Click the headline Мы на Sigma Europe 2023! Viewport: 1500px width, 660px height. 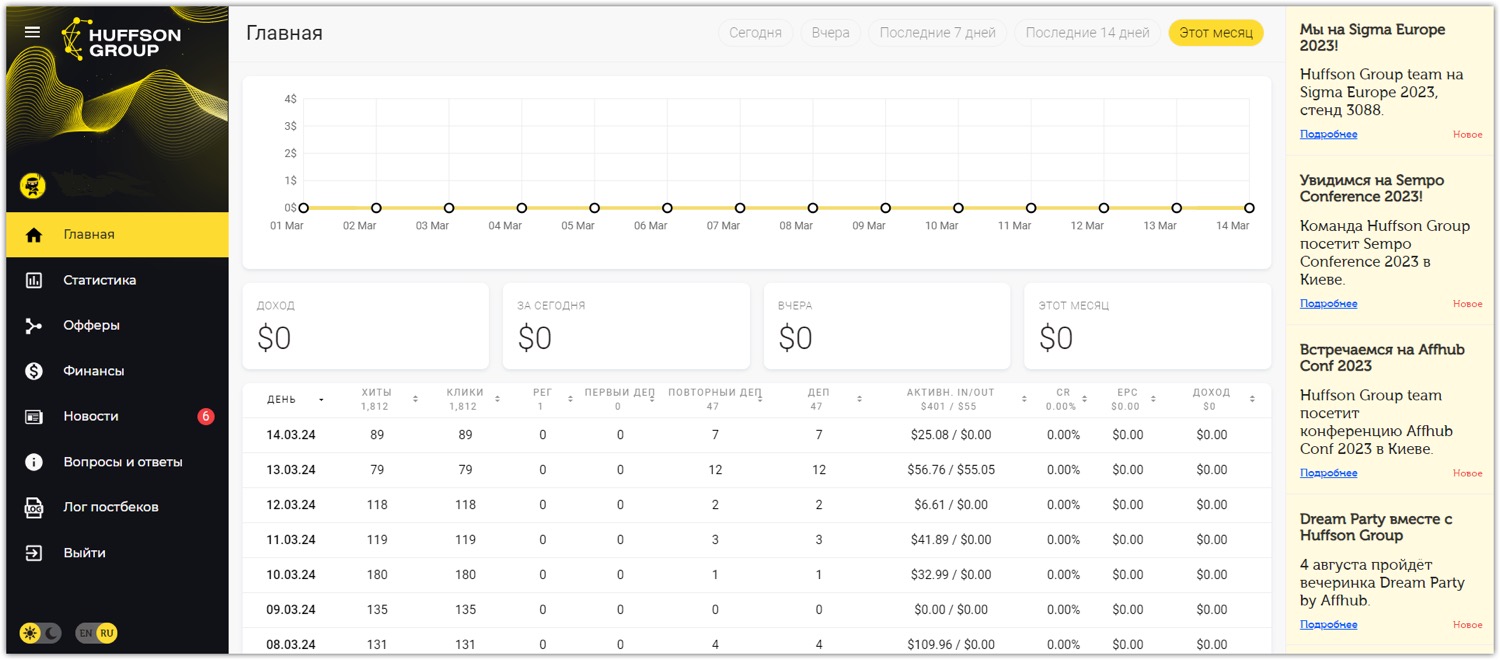(1373, 38)
